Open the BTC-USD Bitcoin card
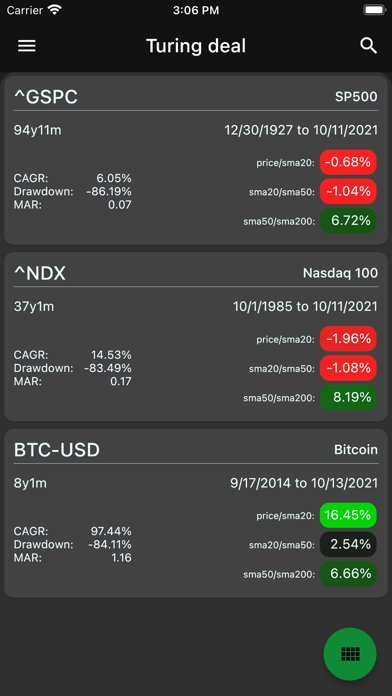Image resolution: width=392 pixels, height=696 pixels. [196, 513]
